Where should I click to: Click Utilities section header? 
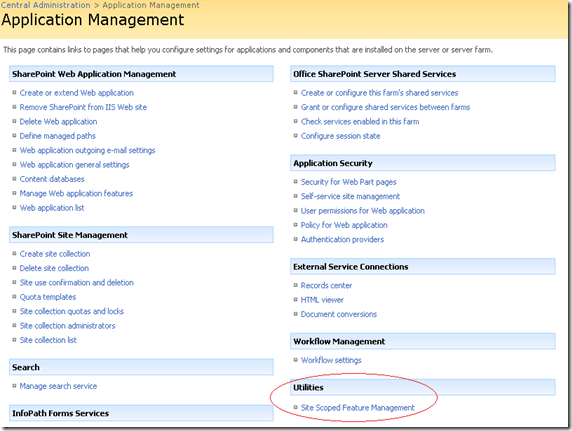(x=423, y=387)
